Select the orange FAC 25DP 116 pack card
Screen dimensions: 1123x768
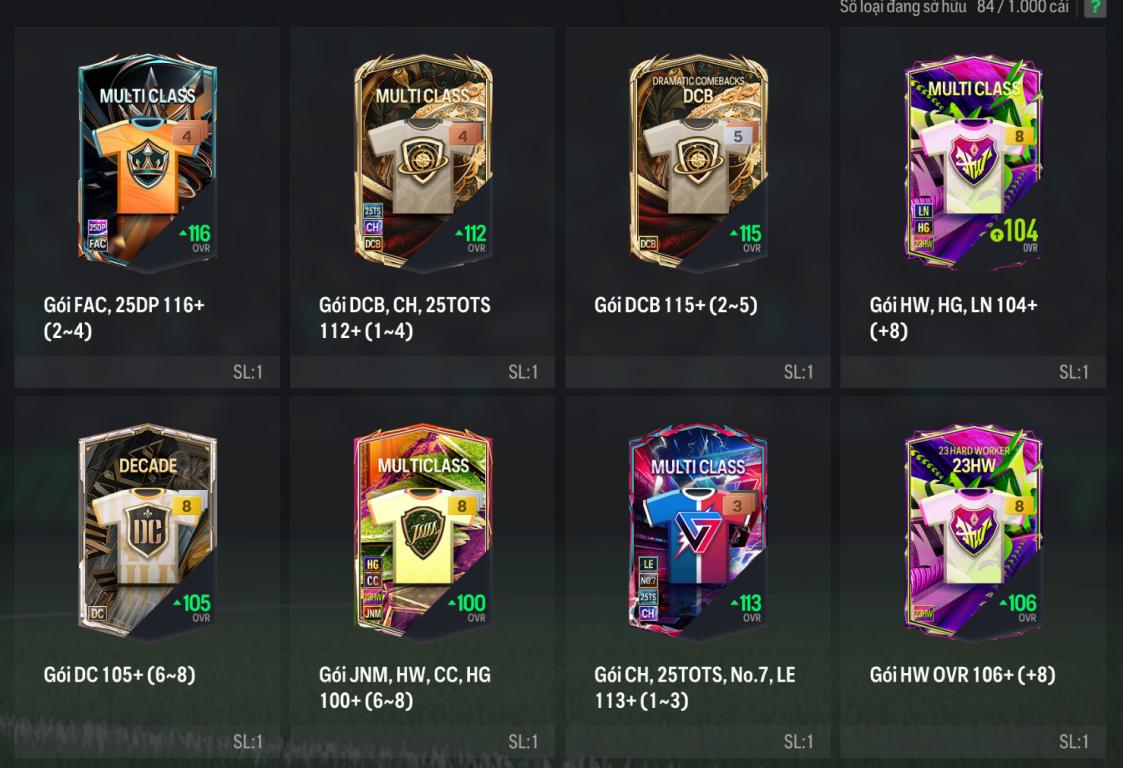pos(148,163)
